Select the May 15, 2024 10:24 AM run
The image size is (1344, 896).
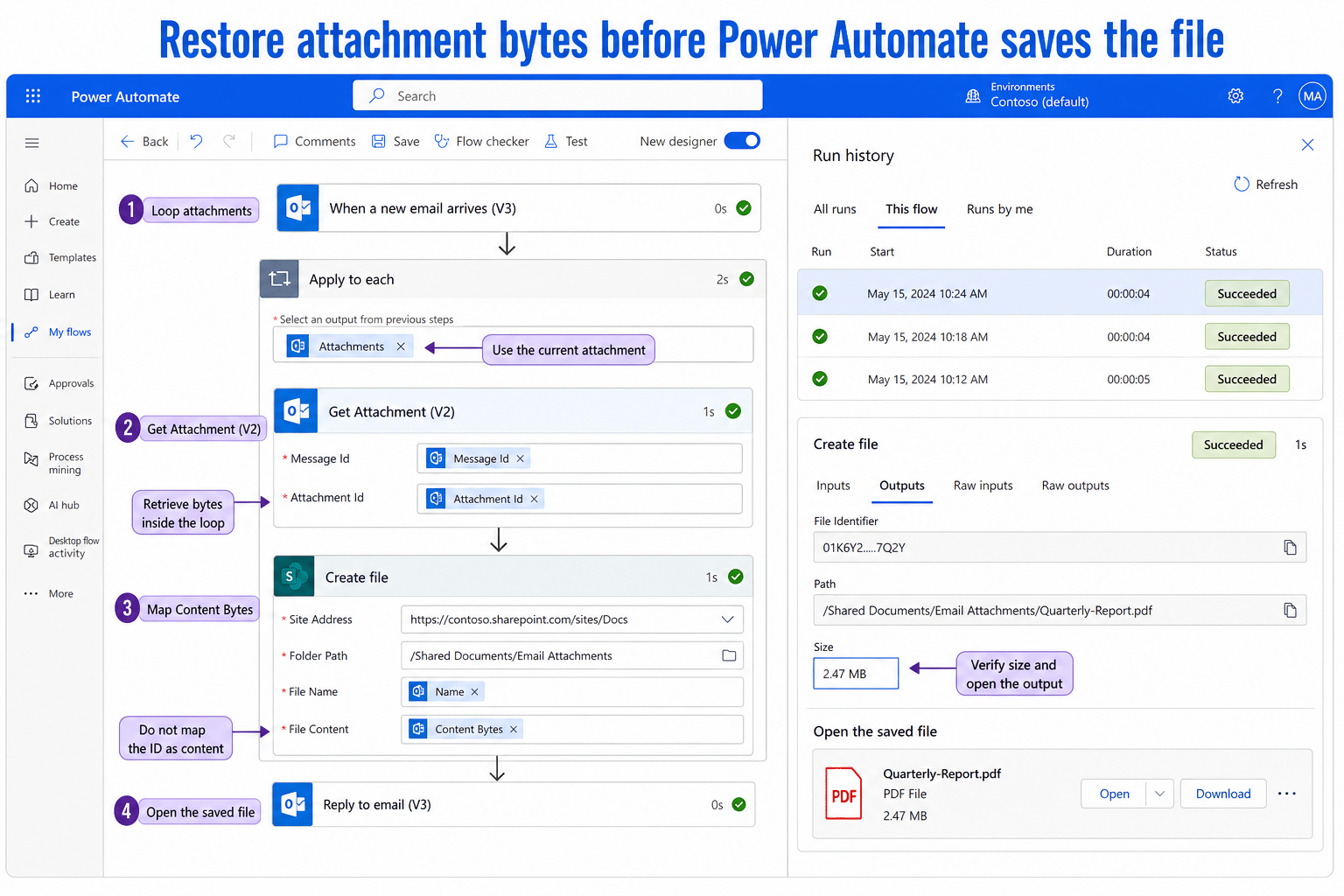click(1060, 293)
